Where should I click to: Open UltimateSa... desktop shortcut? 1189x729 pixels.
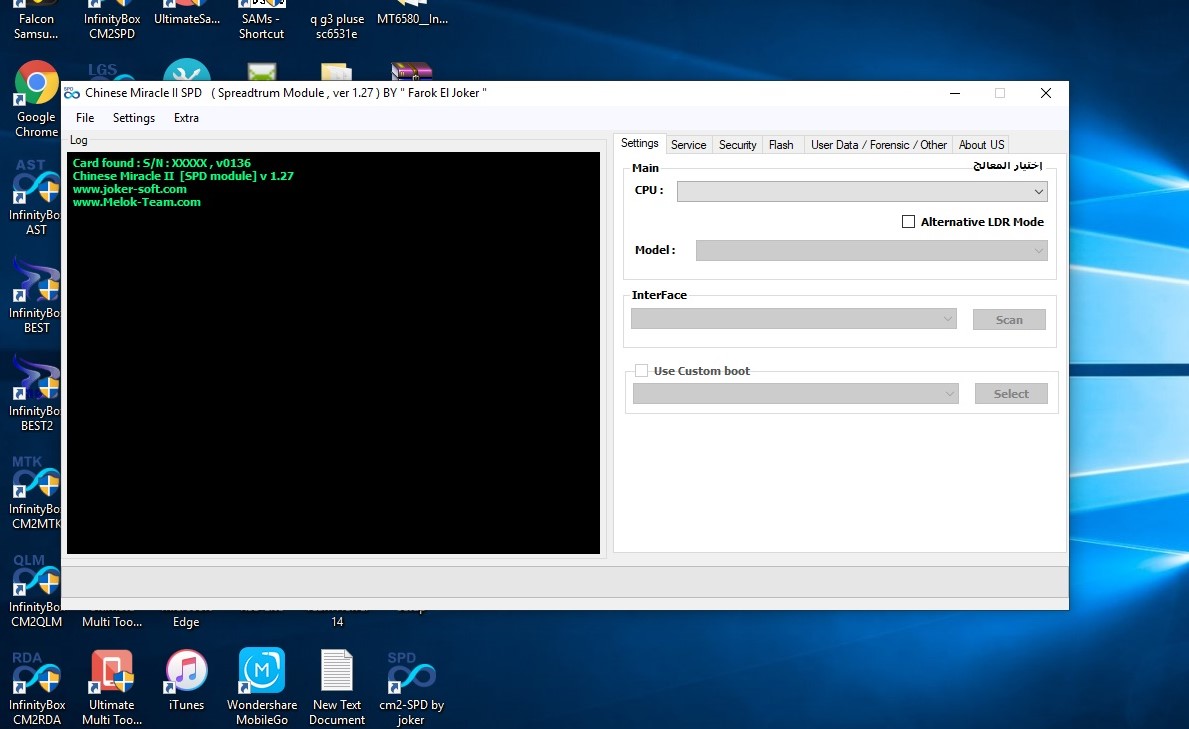(187, 15)
